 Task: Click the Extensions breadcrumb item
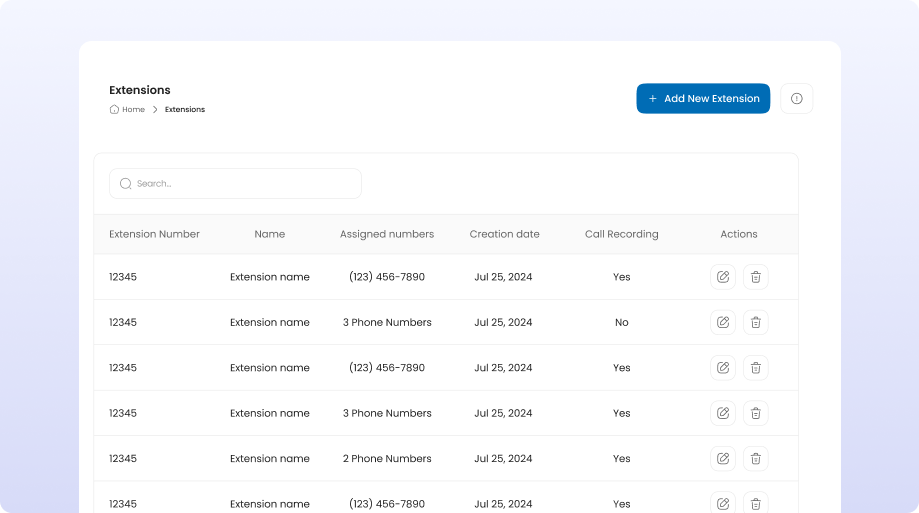coord(185,110)
